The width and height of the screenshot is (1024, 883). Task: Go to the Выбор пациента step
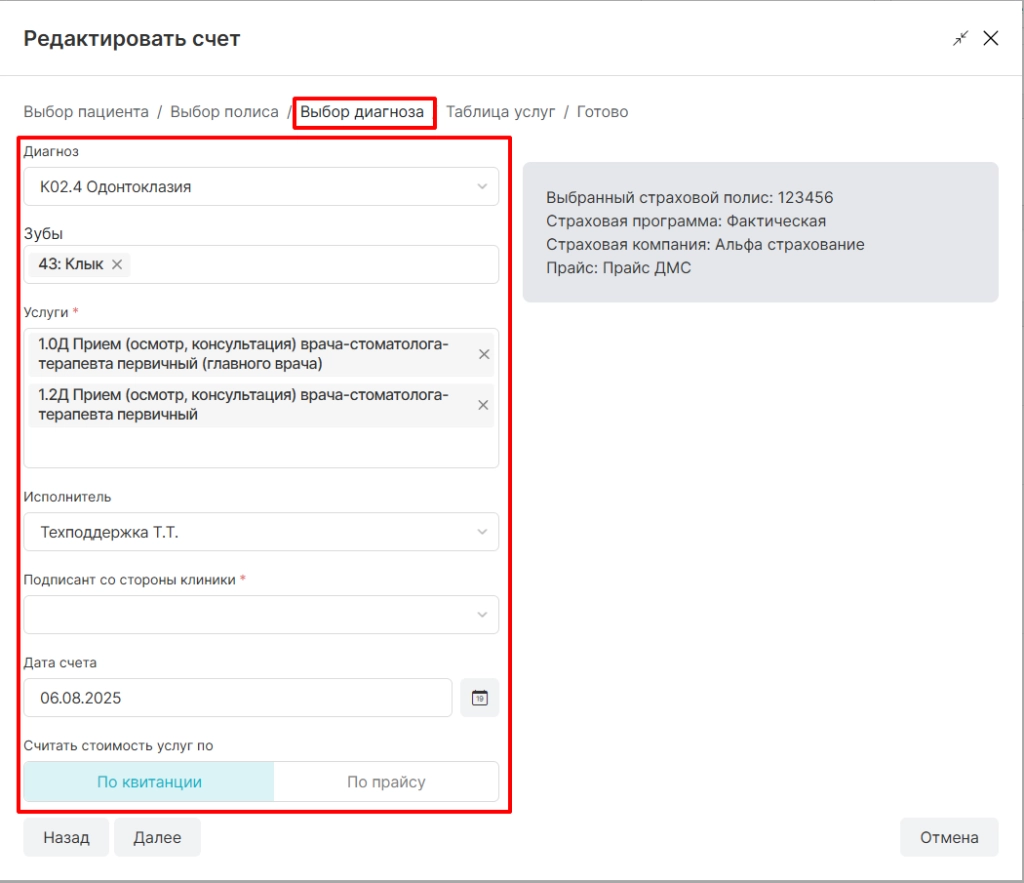click(x=86, y=112)
